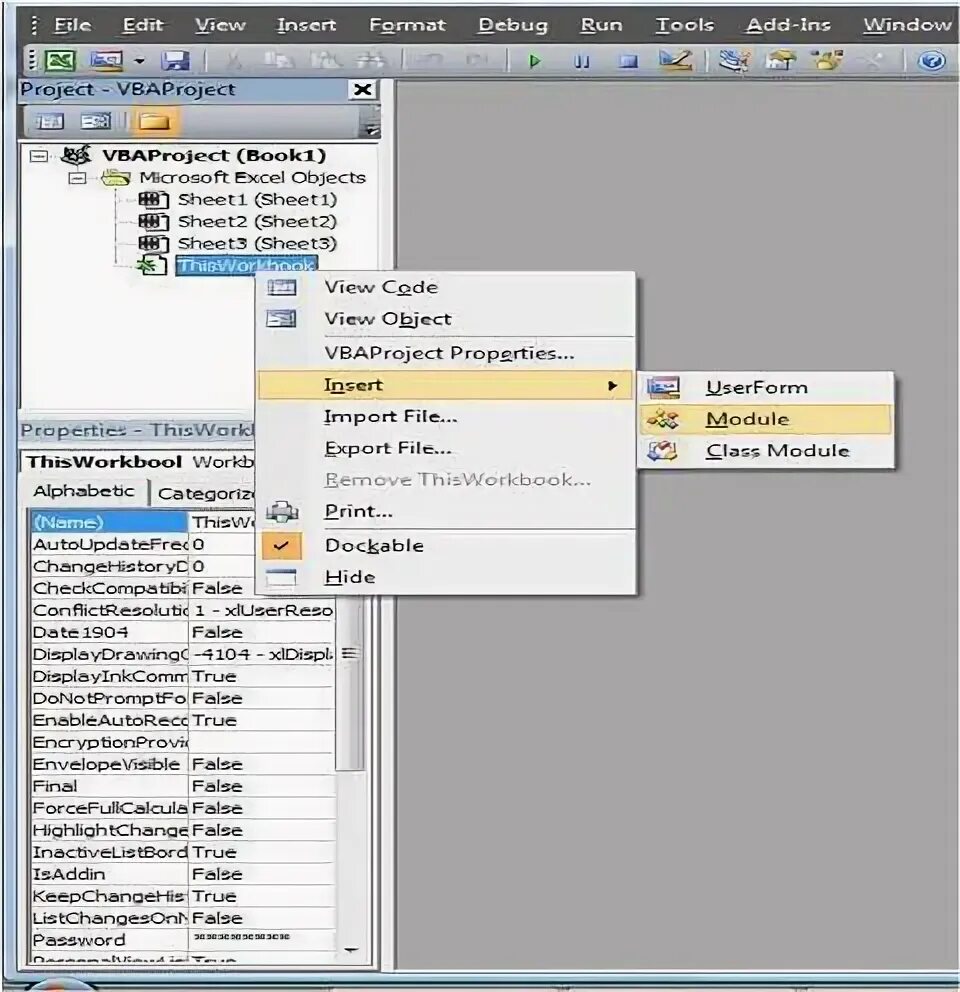Select Sheet2 (Sheet2) in project tree

pos(257,221)
